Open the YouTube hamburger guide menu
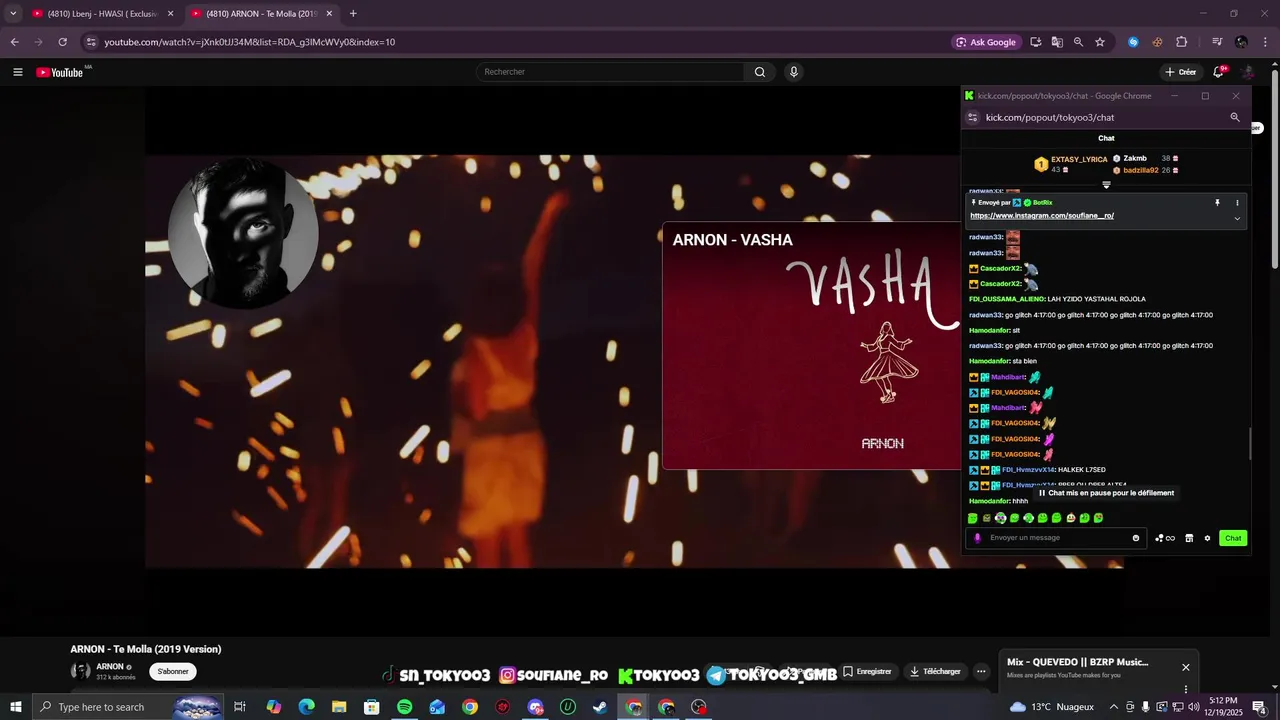 (18, 72)
